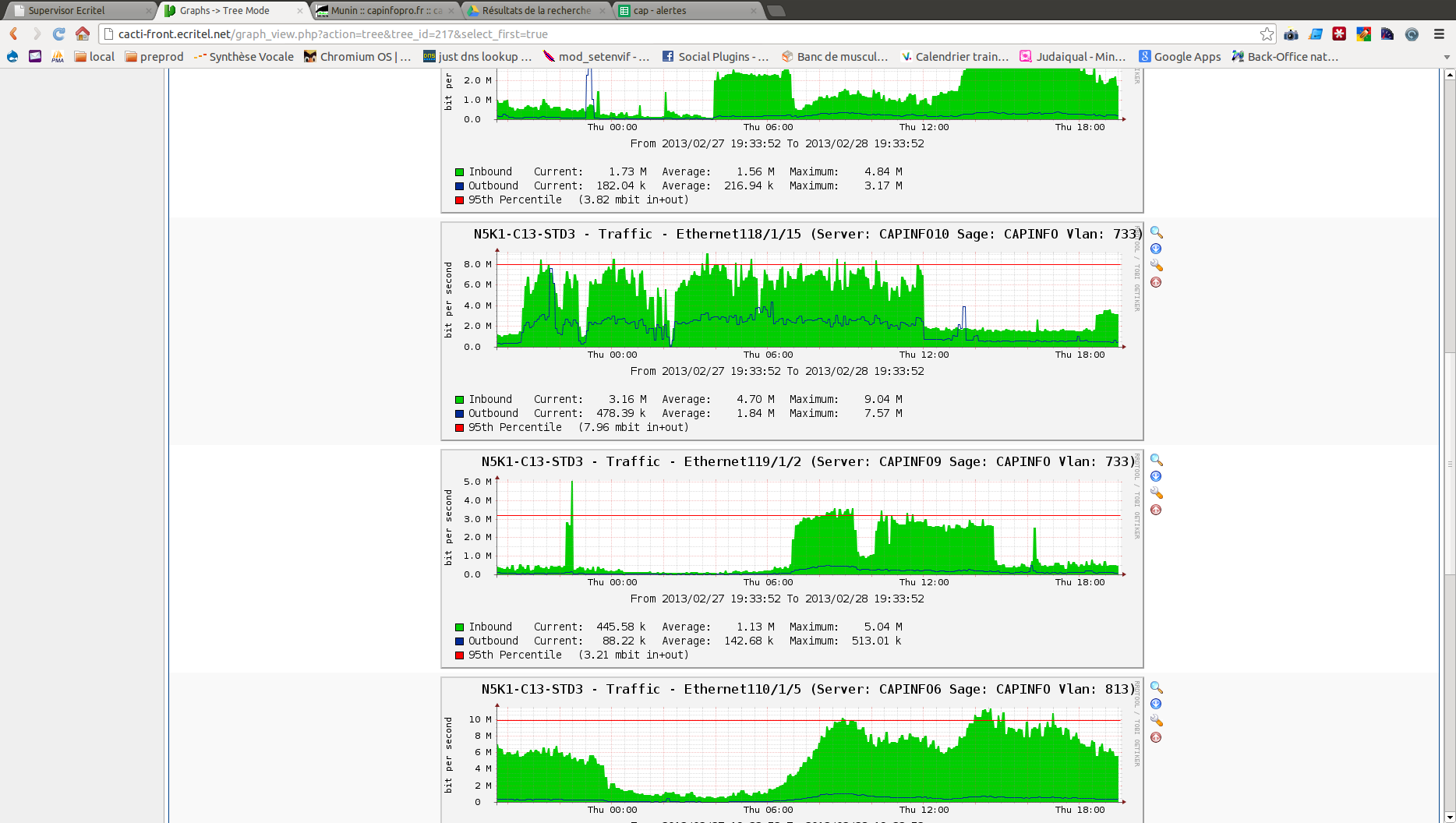Open the Back-Office nat... bookmark
This screenshot has height=823, width=1456.
(x=1285, y=56)
